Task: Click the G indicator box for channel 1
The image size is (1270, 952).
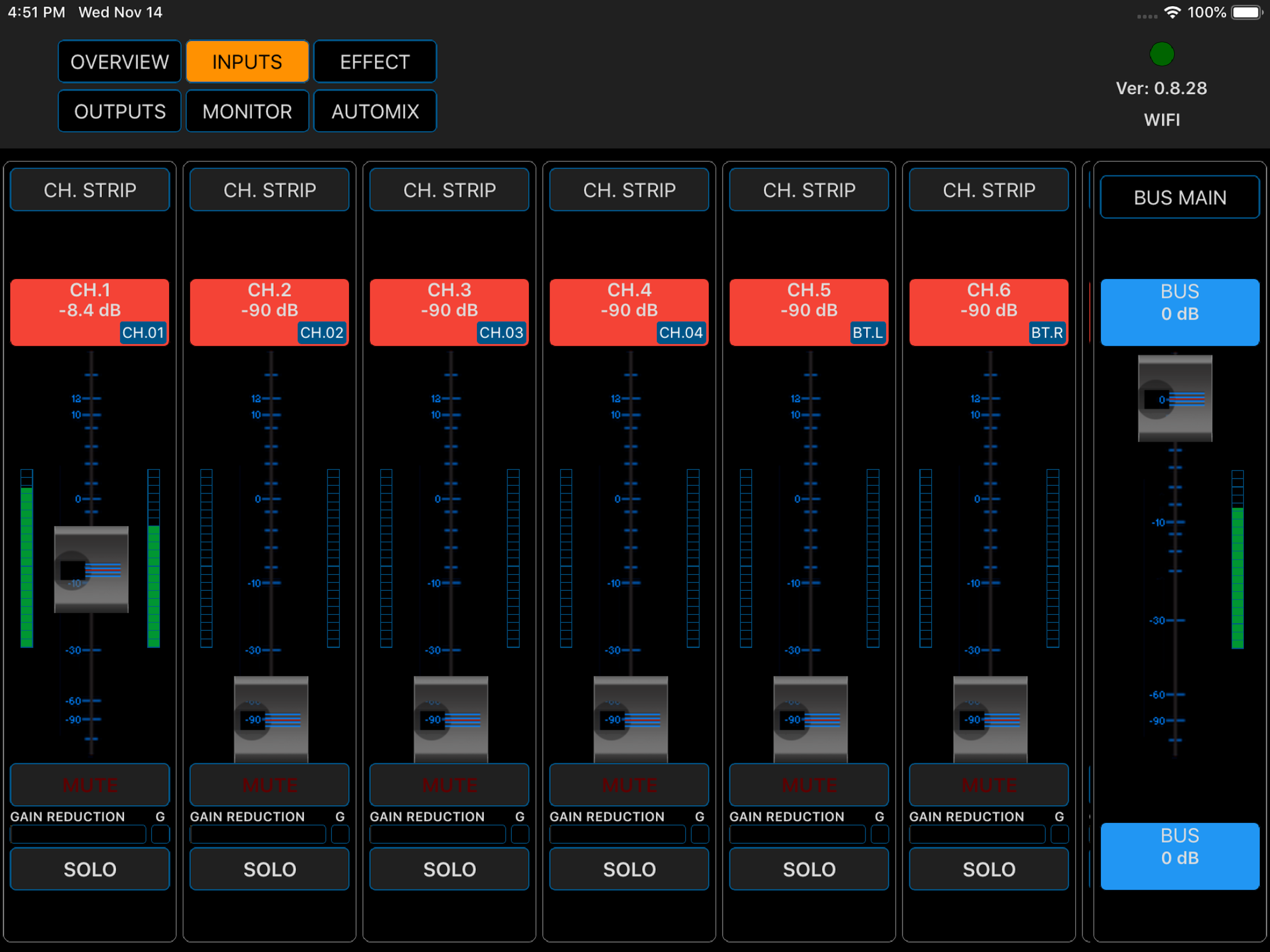Action: [160, 834]
